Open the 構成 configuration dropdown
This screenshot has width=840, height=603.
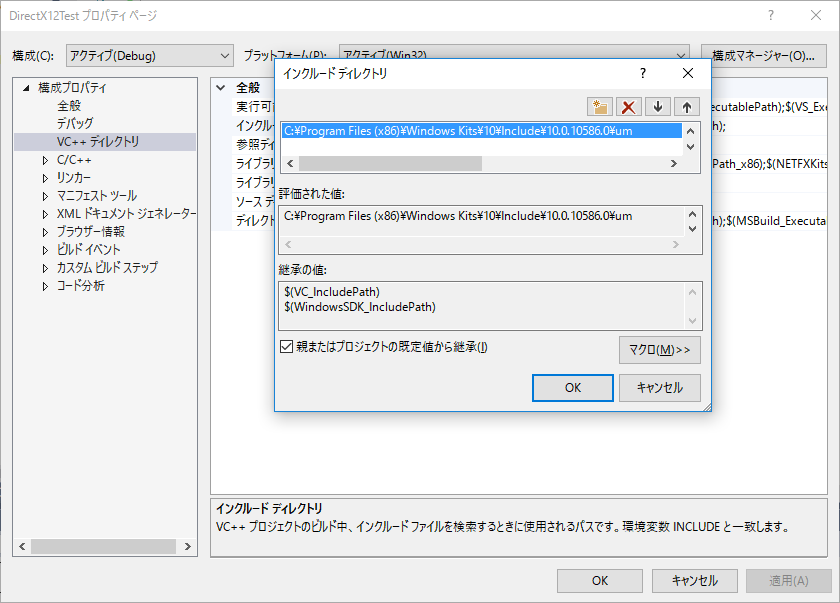pos(149,55)
